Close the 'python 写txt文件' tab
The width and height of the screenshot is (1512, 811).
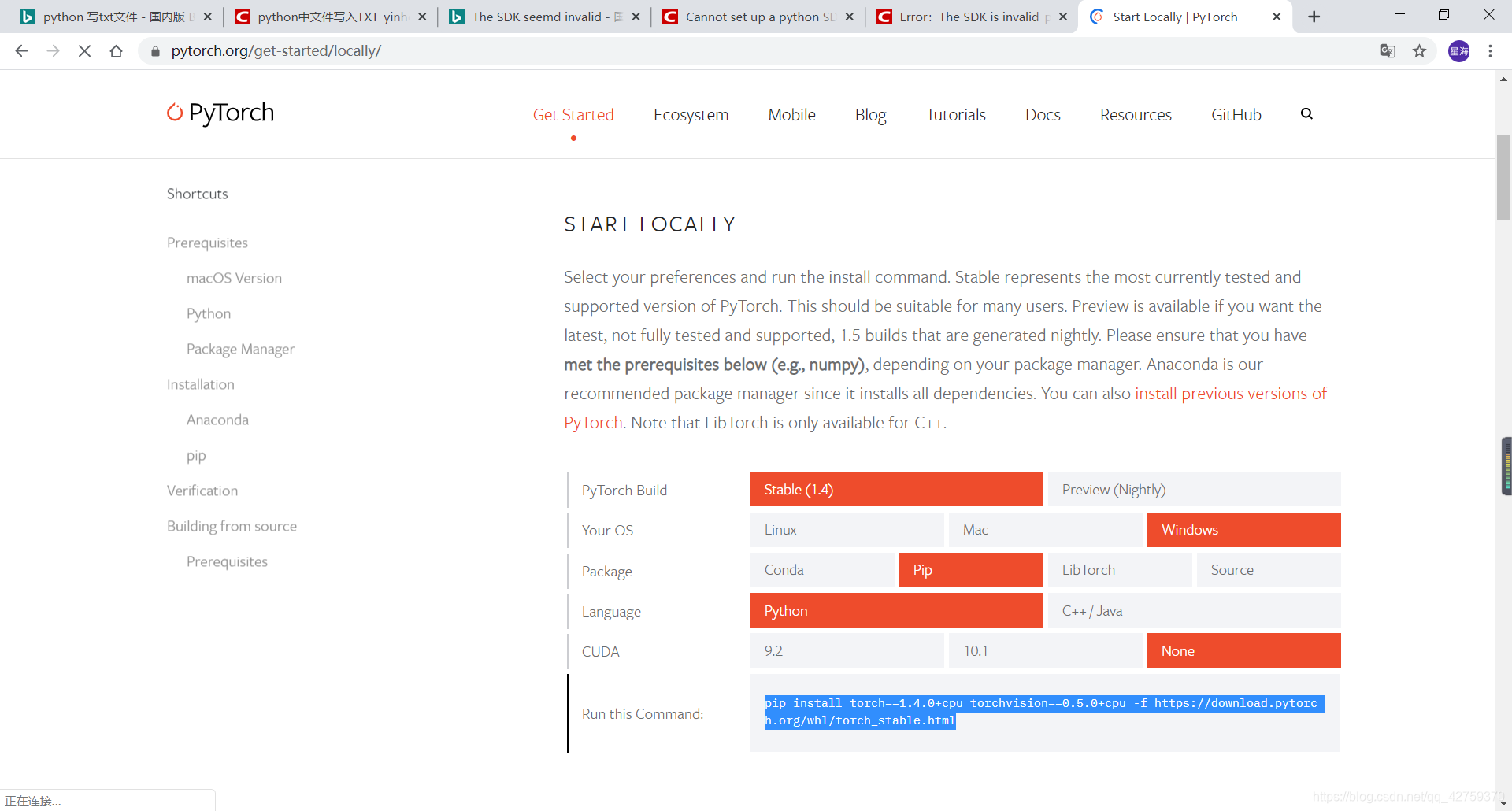click(x=208, y=17)
